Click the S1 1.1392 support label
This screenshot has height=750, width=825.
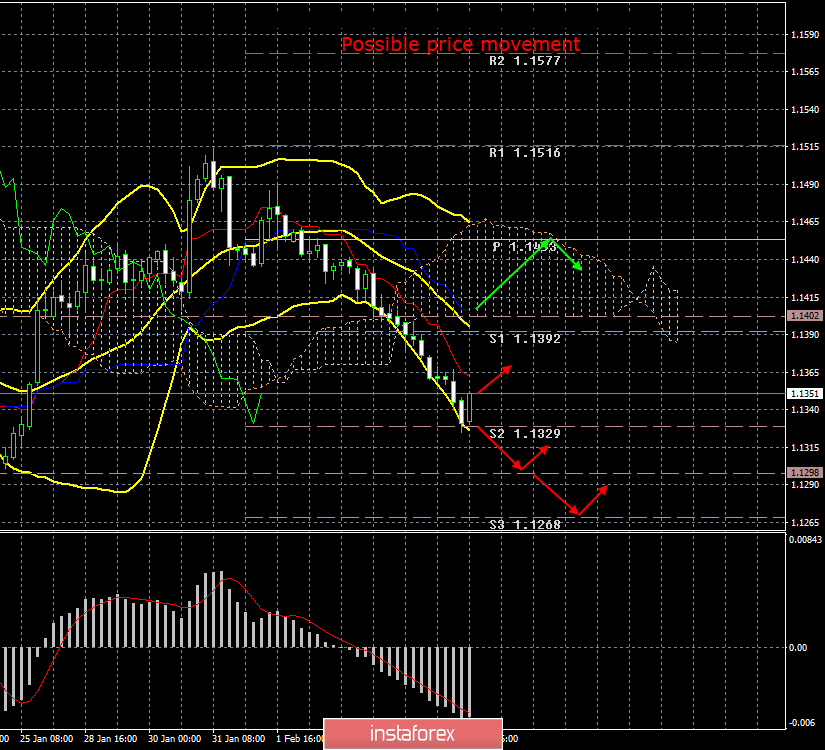(525, 339)
